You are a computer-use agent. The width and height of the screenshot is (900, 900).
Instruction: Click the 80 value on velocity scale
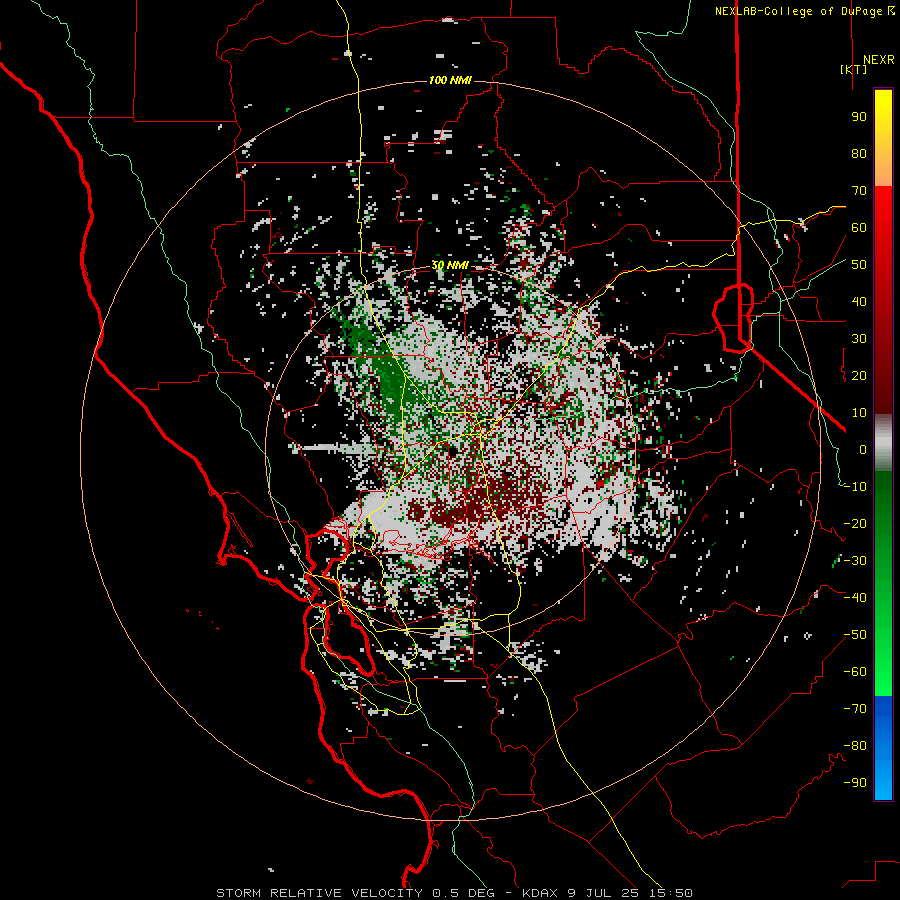pos(859,153)
